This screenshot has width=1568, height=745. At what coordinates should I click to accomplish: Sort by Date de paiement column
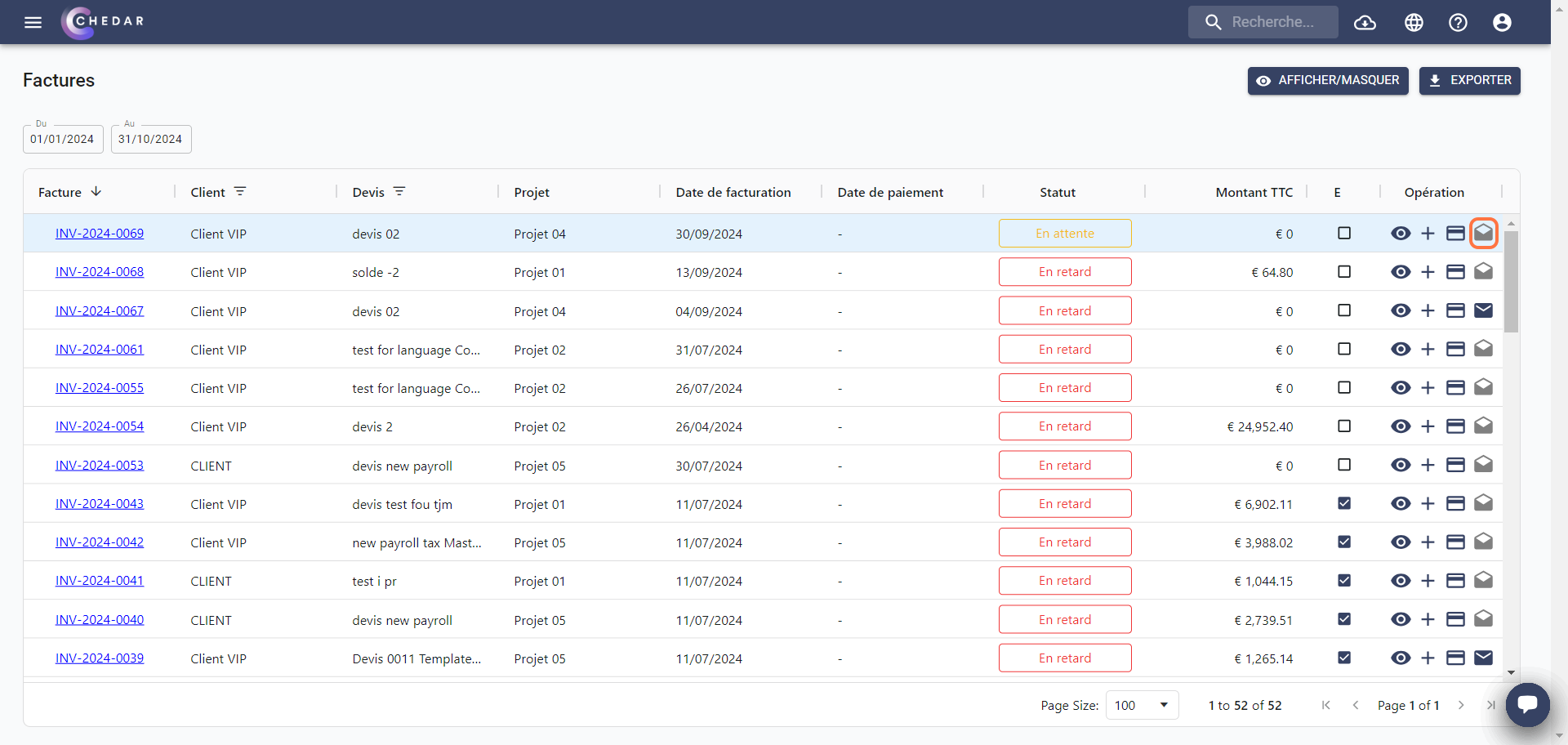(890, 192)
